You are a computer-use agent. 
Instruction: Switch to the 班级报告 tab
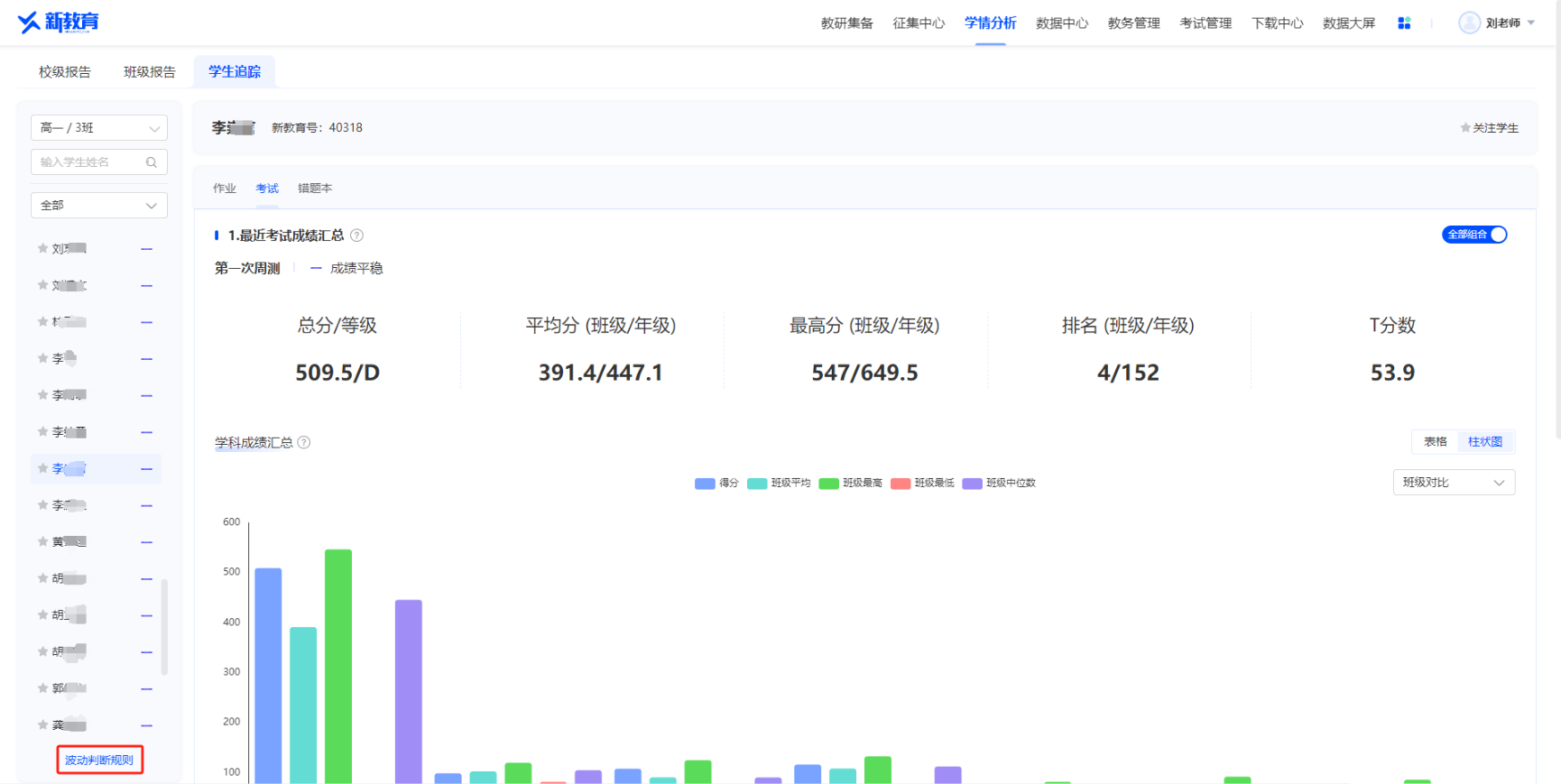[150, 72]
